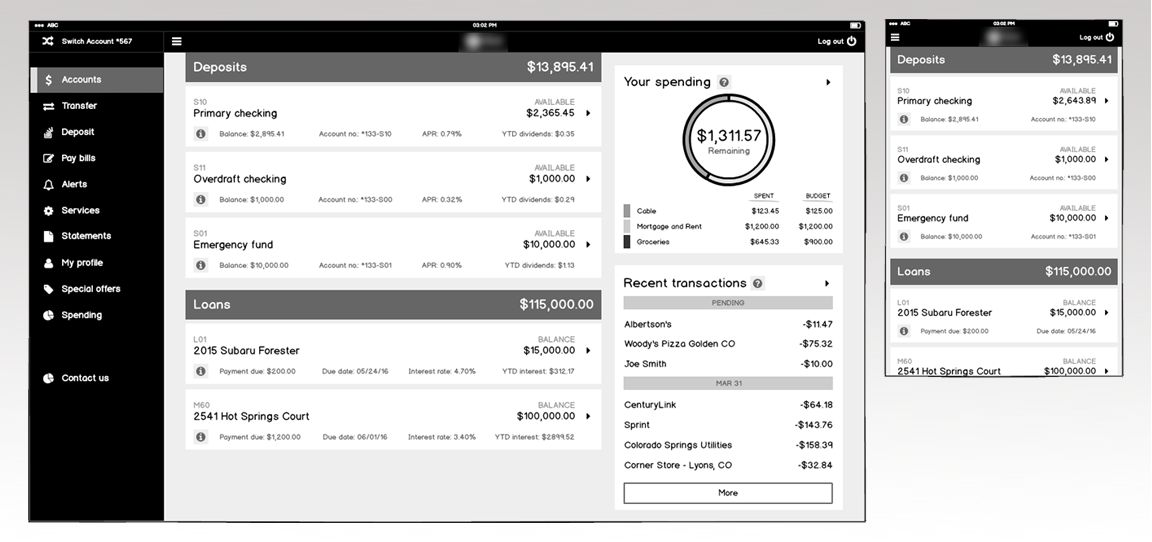
Task: Click the Deposit icon in sidebar
Action: (x=48, y=132)
